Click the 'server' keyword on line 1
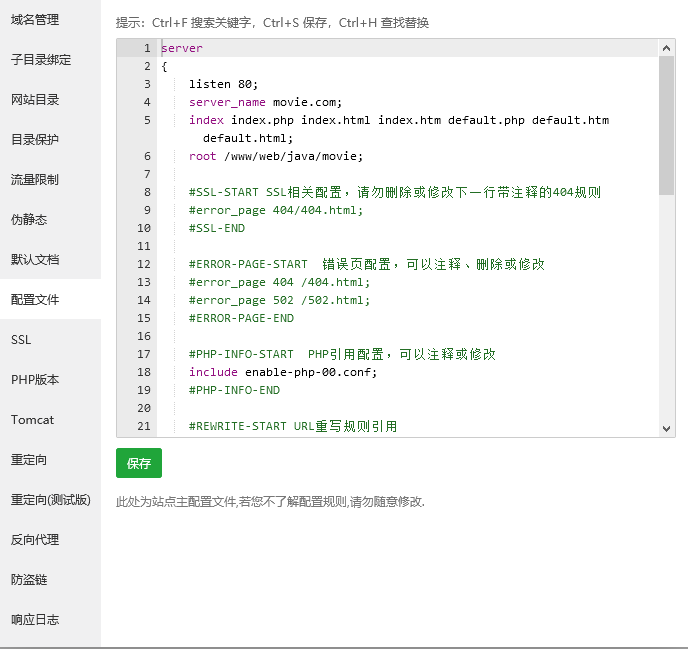Image resolution: width=688 pixels, height=649 pixels. [182, 48]
